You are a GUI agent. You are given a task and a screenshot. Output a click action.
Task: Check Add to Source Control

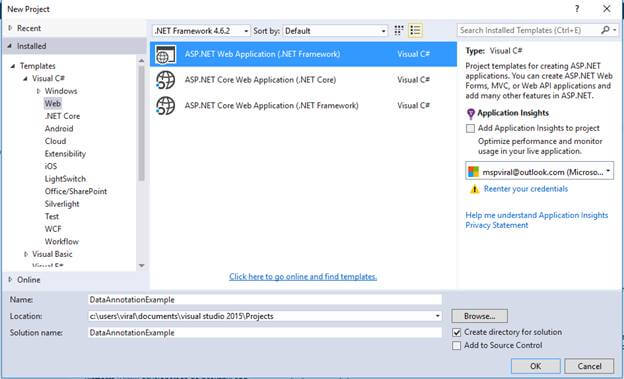(x=456, y=346)
